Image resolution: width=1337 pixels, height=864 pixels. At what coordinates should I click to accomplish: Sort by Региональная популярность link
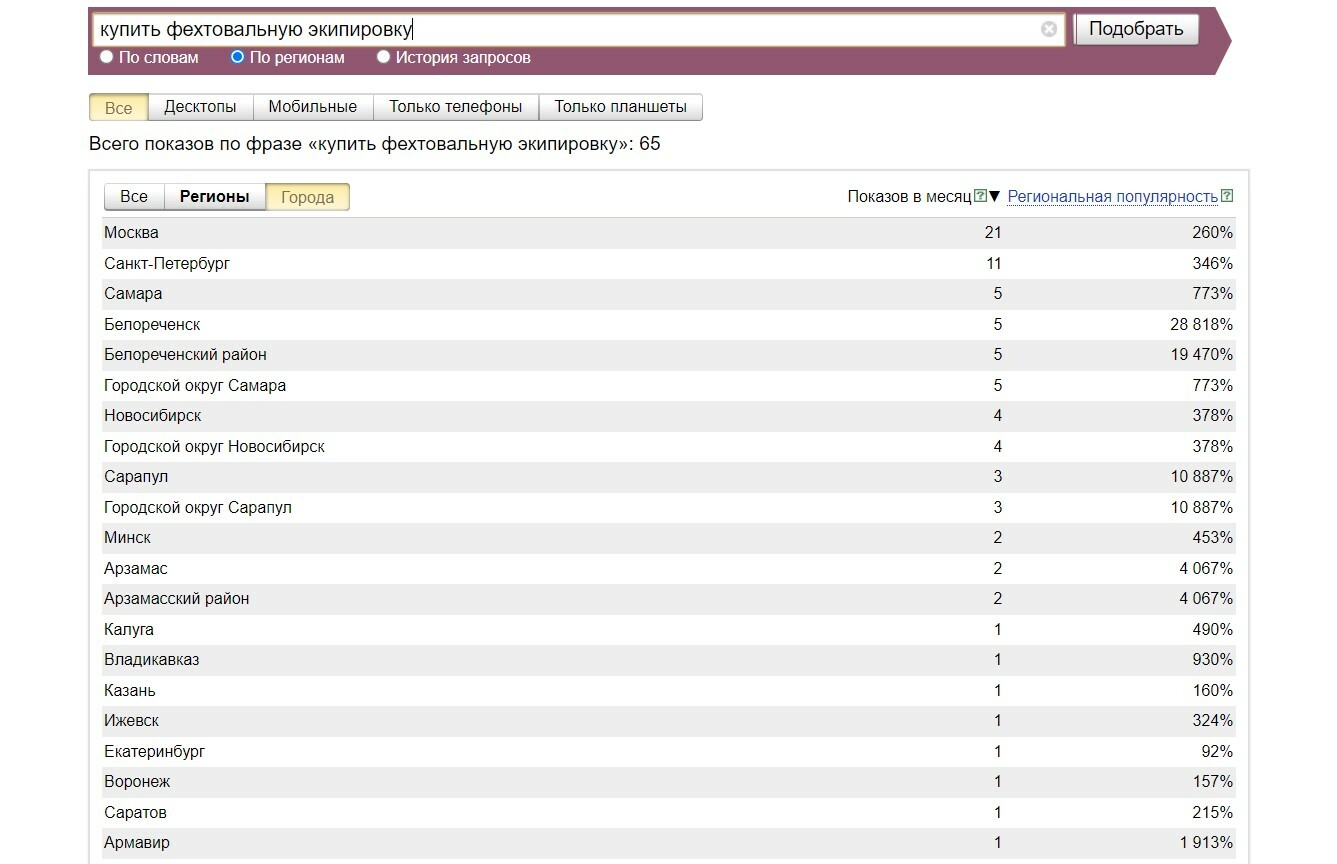[1112, 197]
